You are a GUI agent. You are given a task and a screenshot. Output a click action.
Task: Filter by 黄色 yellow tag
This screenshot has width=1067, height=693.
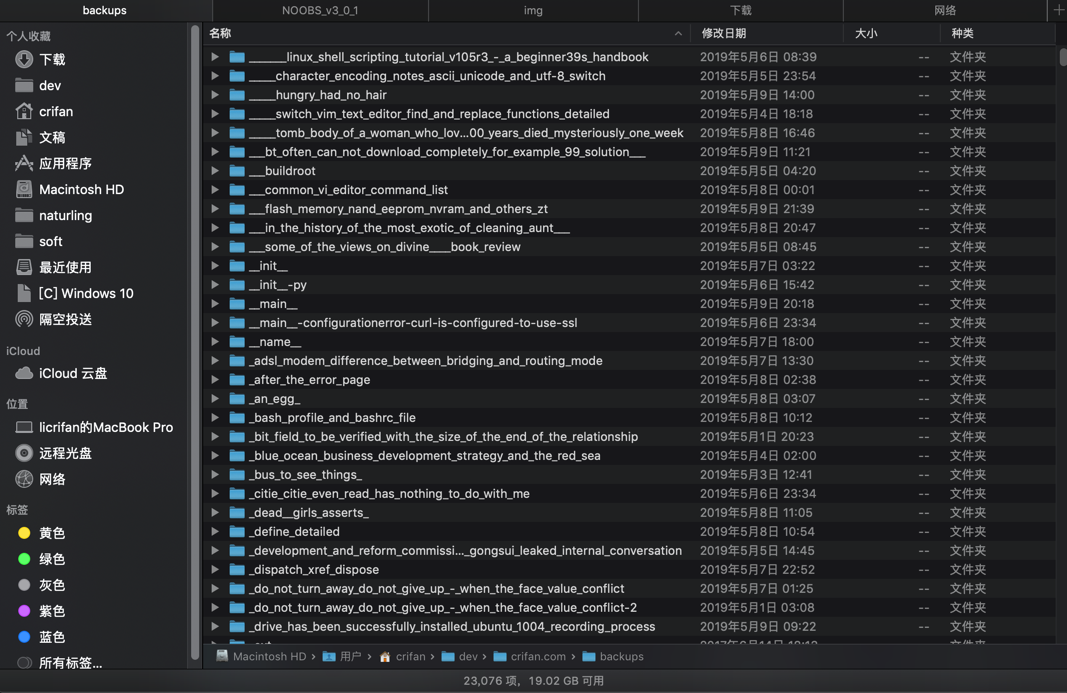(42, 533)
